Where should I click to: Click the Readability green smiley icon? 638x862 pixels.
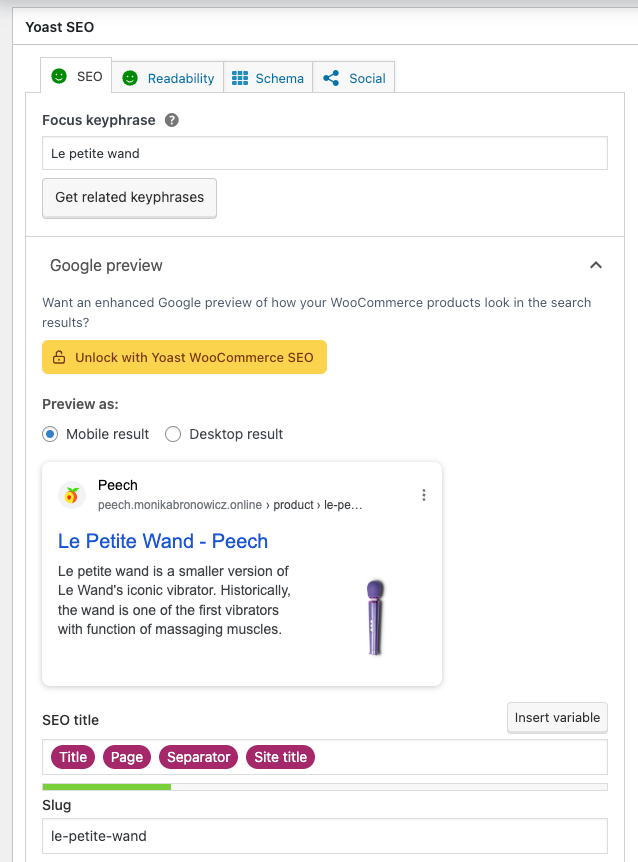[130, 78]
